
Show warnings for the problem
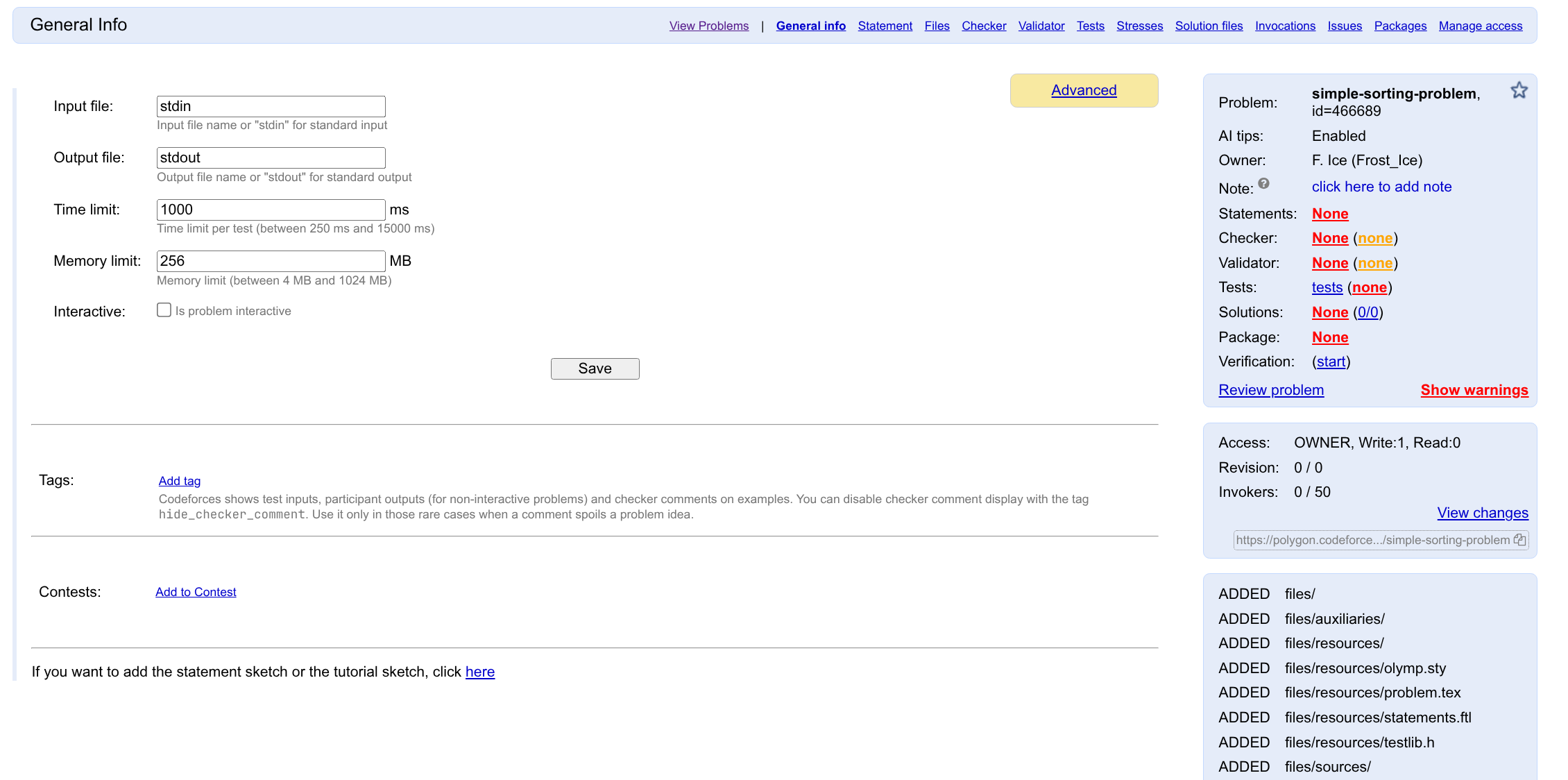click(1474, 390)
